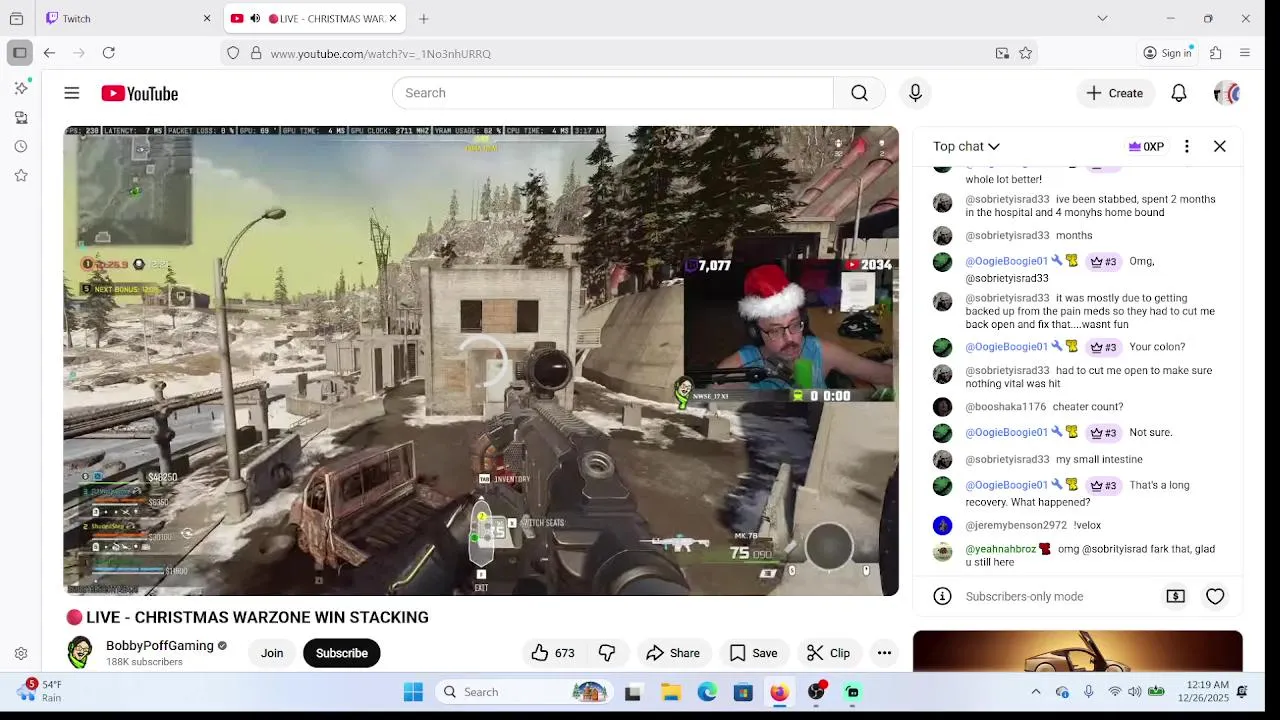Click the Share button
Viewport: 1280px width, 720px height.
coord(673,653)
